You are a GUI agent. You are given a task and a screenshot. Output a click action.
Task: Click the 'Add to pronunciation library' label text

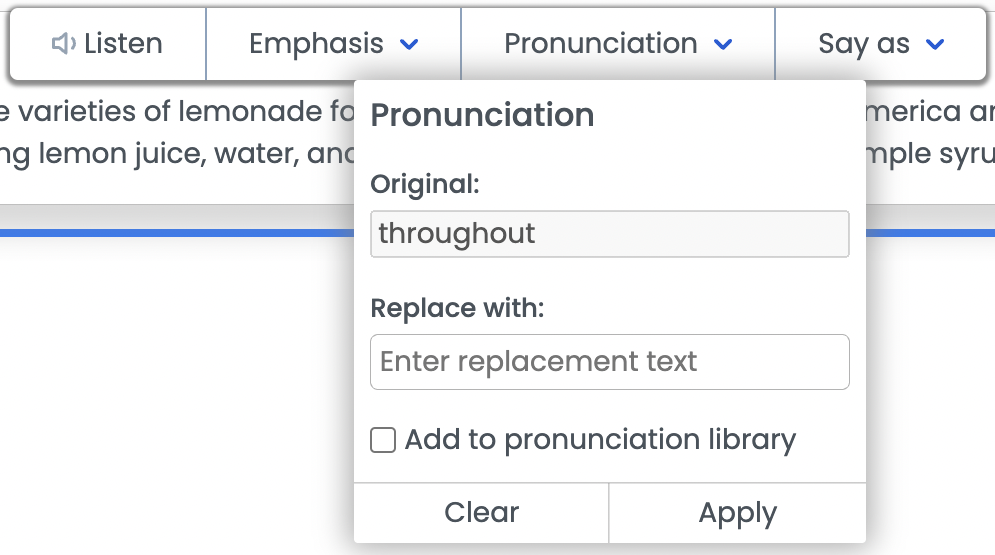click(600, 440)
